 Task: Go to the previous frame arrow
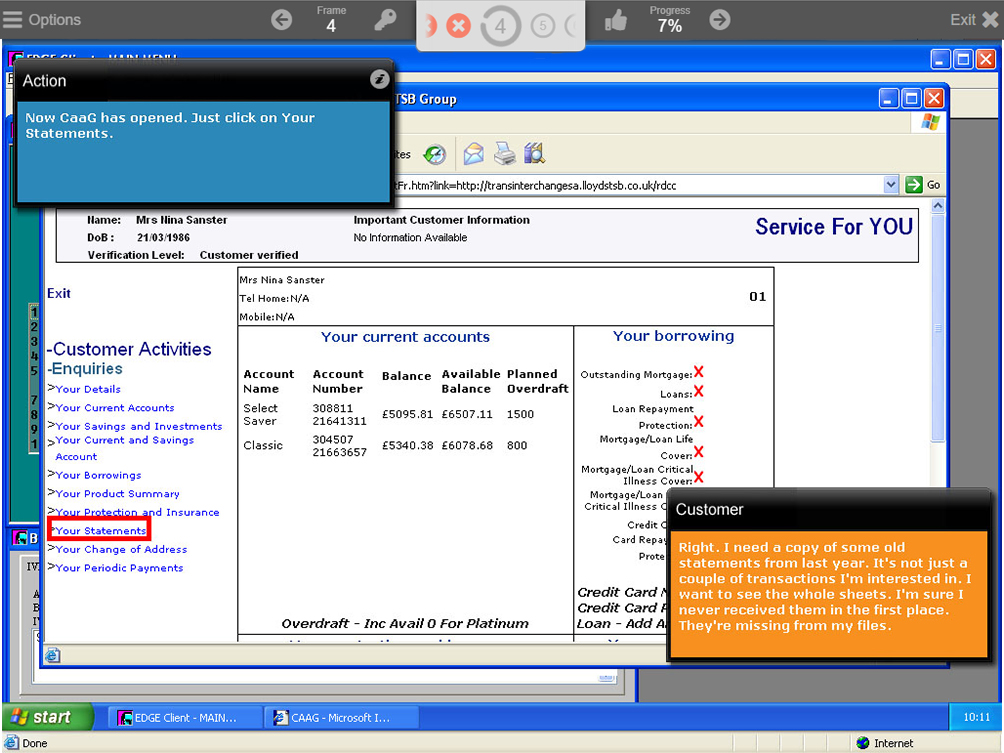click(282, 20)
